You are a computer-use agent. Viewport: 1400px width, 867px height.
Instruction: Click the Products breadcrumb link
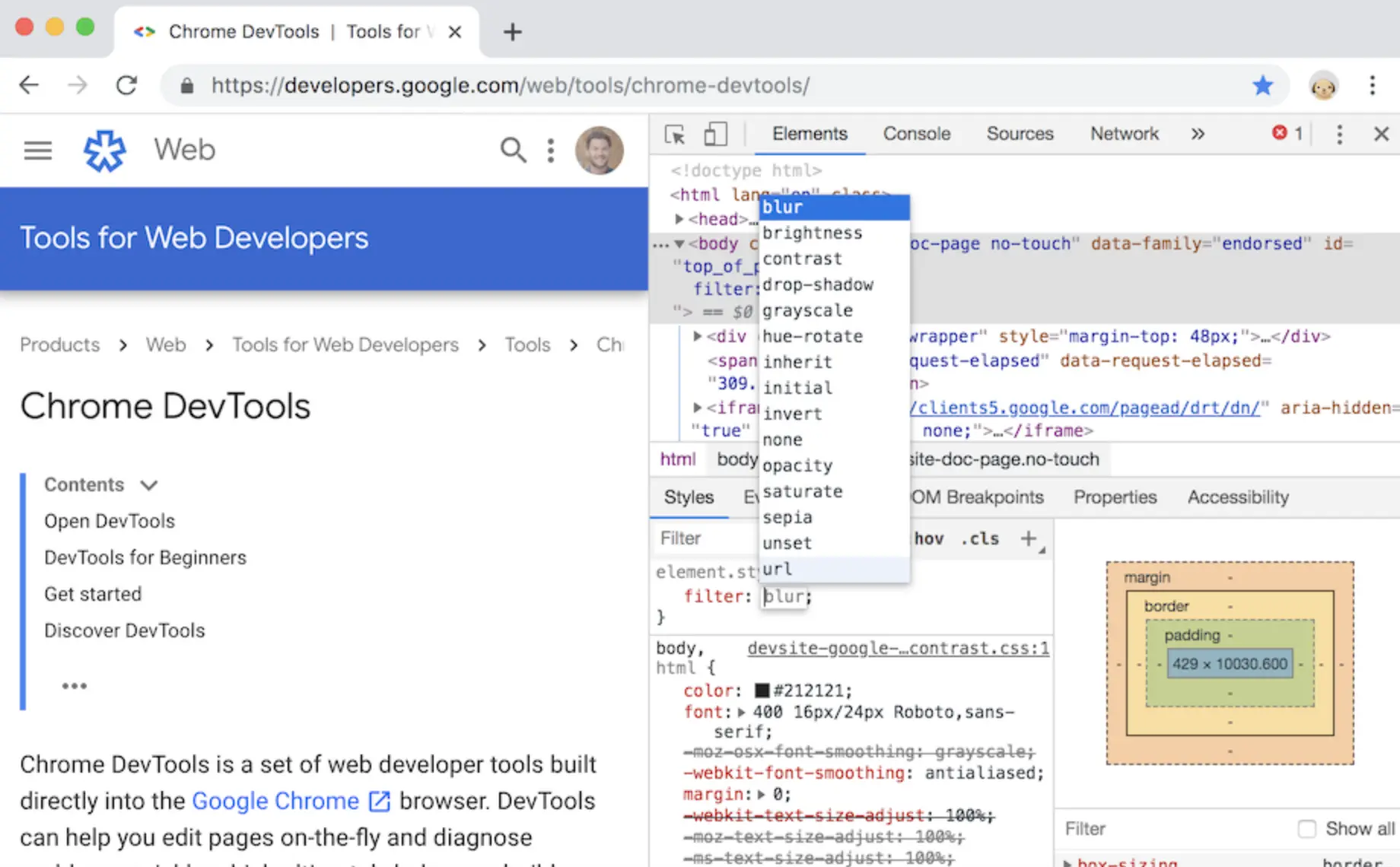click(60, 345)
